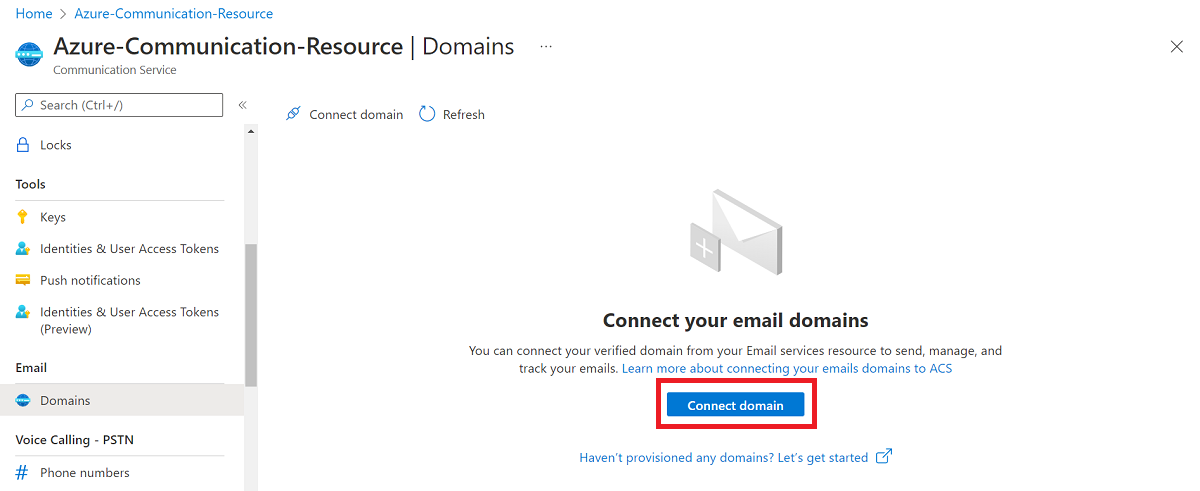Click the Phone numbers hash icon
This screenshot has height=491, width=1200.
click(23, 473)
